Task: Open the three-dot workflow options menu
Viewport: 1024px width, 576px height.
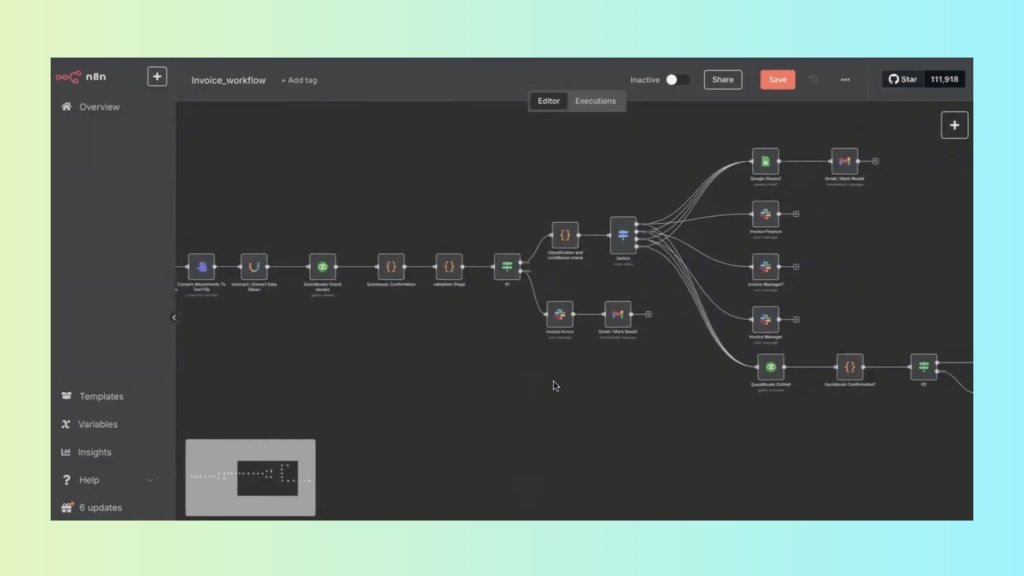Action: 845,80
